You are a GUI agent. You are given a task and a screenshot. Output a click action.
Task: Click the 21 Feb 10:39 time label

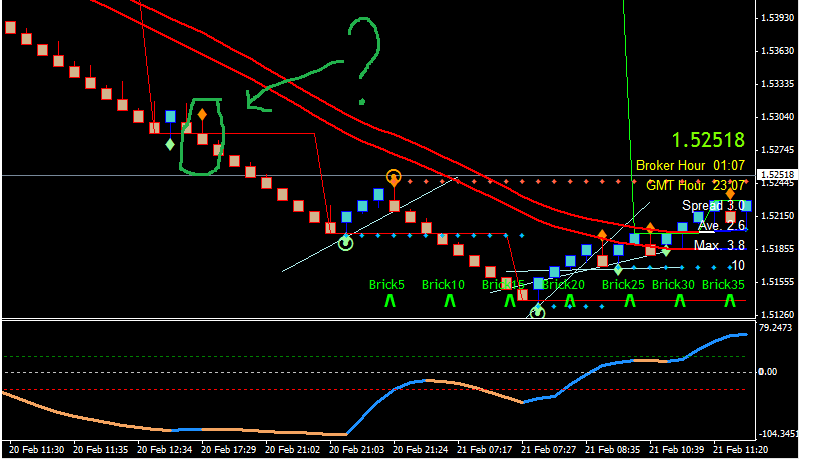(677, 449)
